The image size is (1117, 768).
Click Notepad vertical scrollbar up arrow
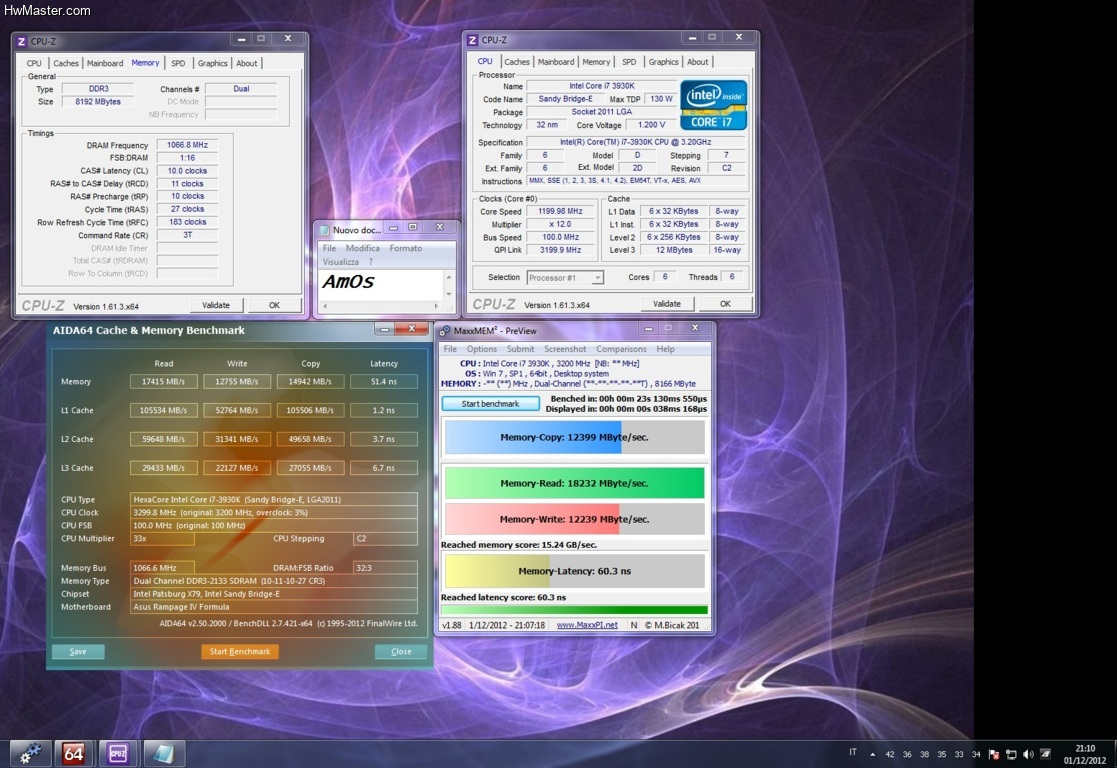pos(449,276)
